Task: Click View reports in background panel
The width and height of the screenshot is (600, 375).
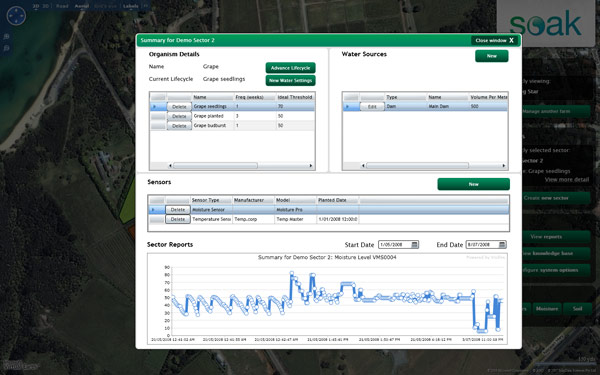Action: [556, 236]
